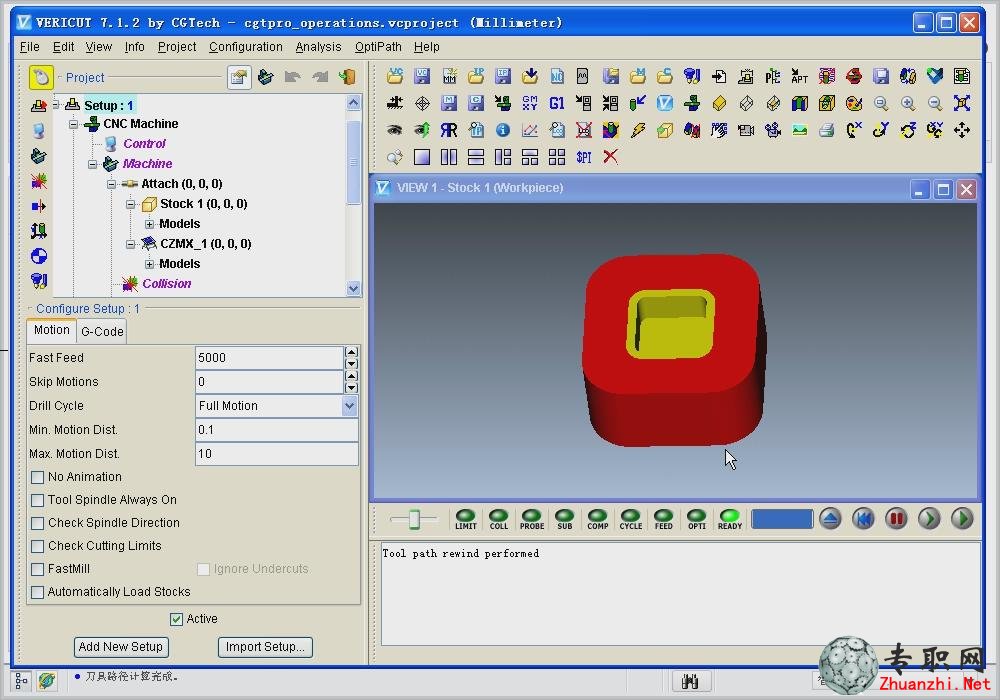Open the OptiPath menu
This screenshot has width=1000, height=700.
378,47
